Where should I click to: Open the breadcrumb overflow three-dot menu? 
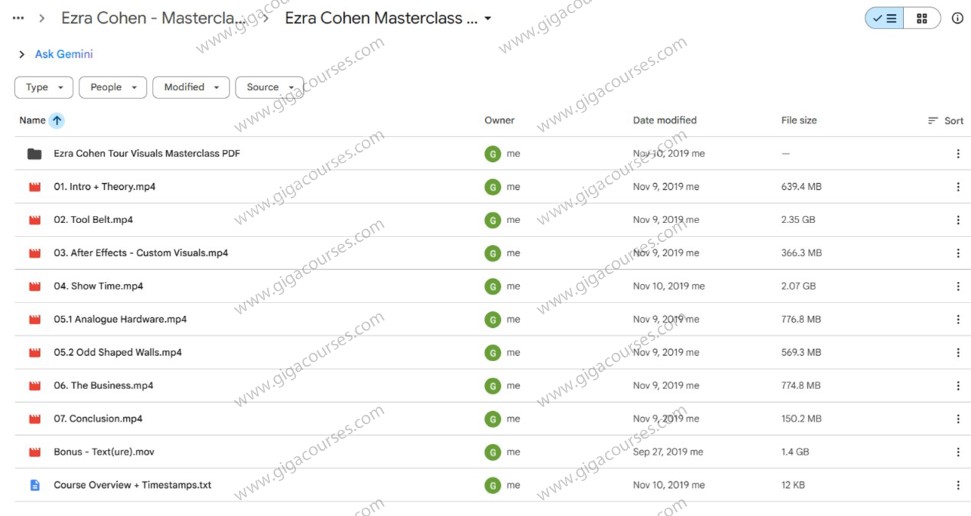click(x=18, y=18)
